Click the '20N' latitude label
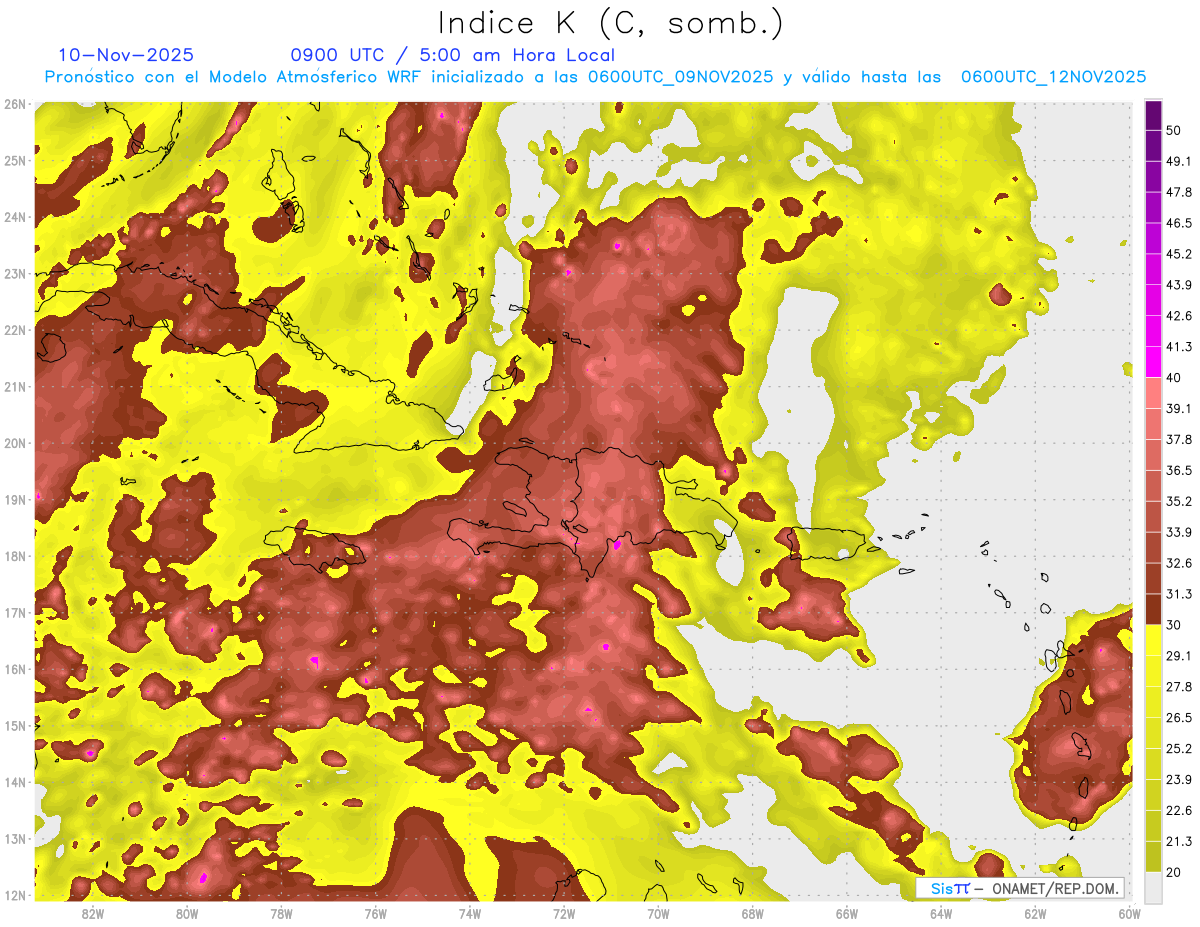 (15, 443)
